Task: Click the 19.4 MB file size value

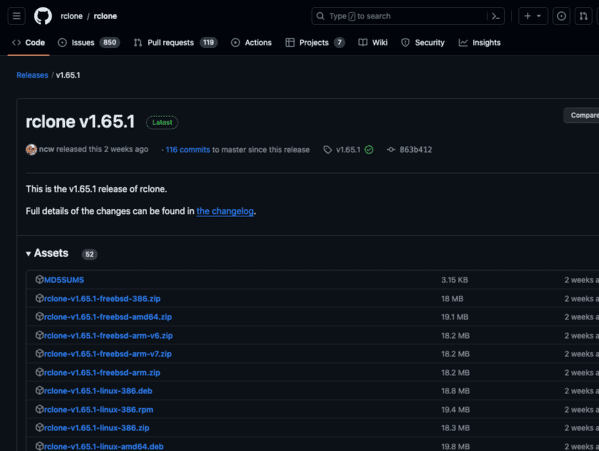Action: tap(455, 410)
